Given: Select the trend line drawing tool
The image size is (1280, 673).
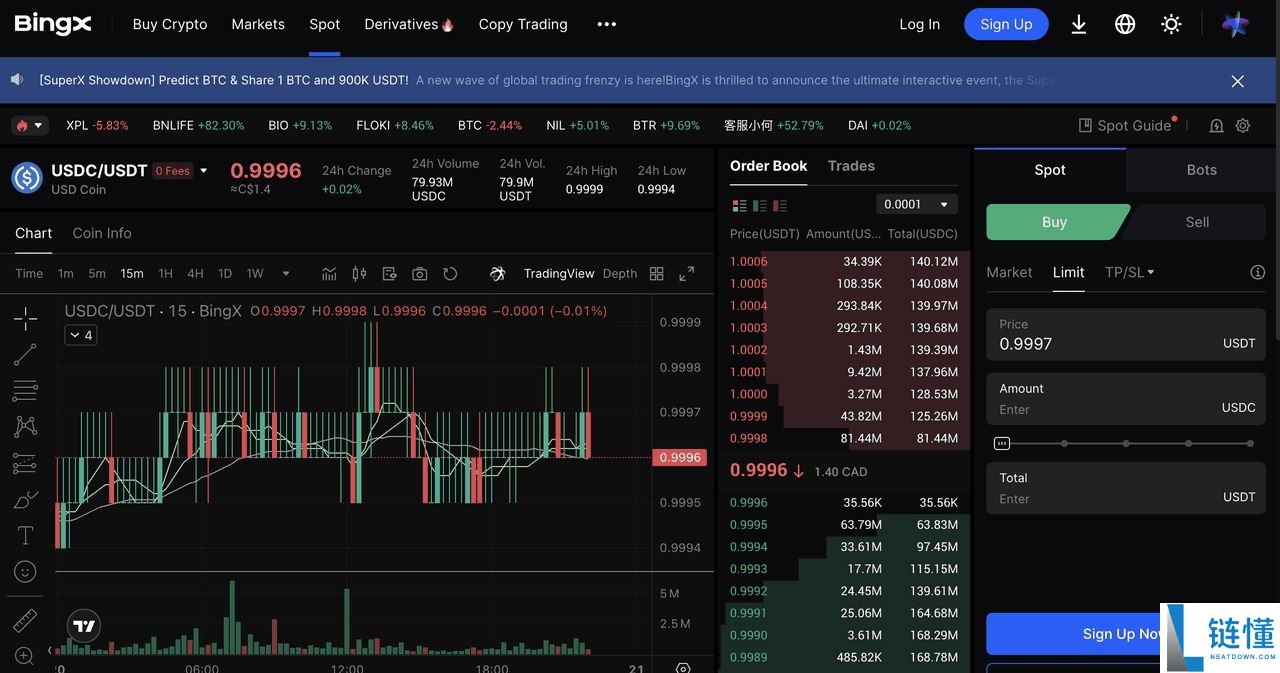Looking at the screenshot, I should click(x=25, y=354).
